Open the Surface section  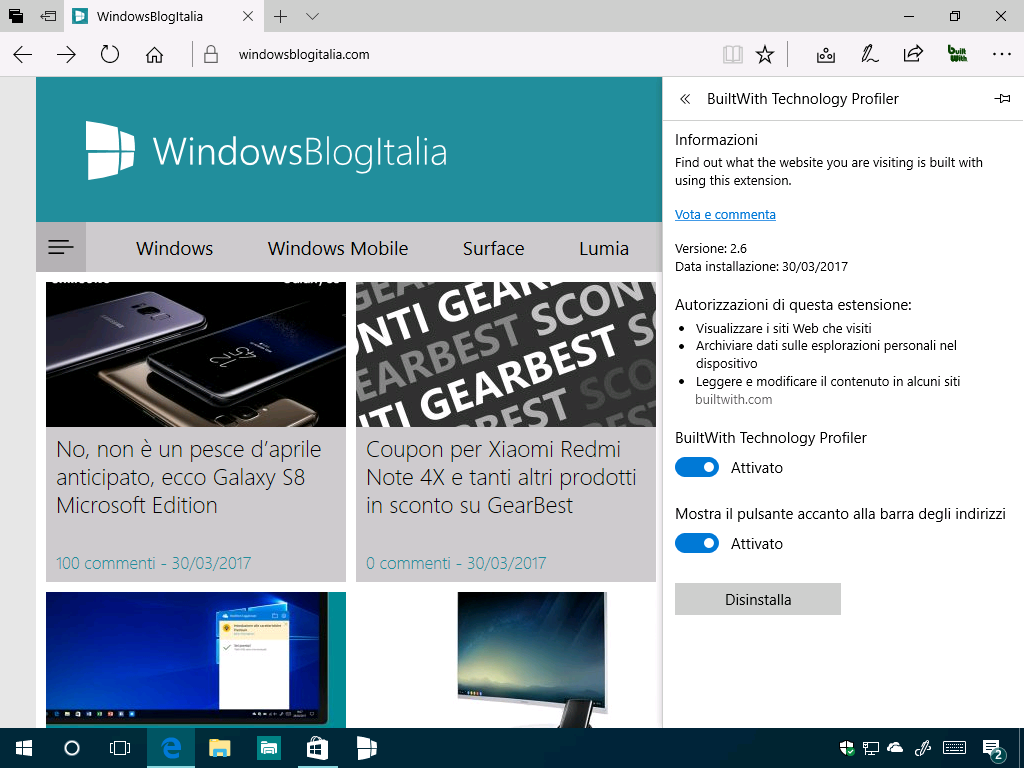(x=494, y=248)
